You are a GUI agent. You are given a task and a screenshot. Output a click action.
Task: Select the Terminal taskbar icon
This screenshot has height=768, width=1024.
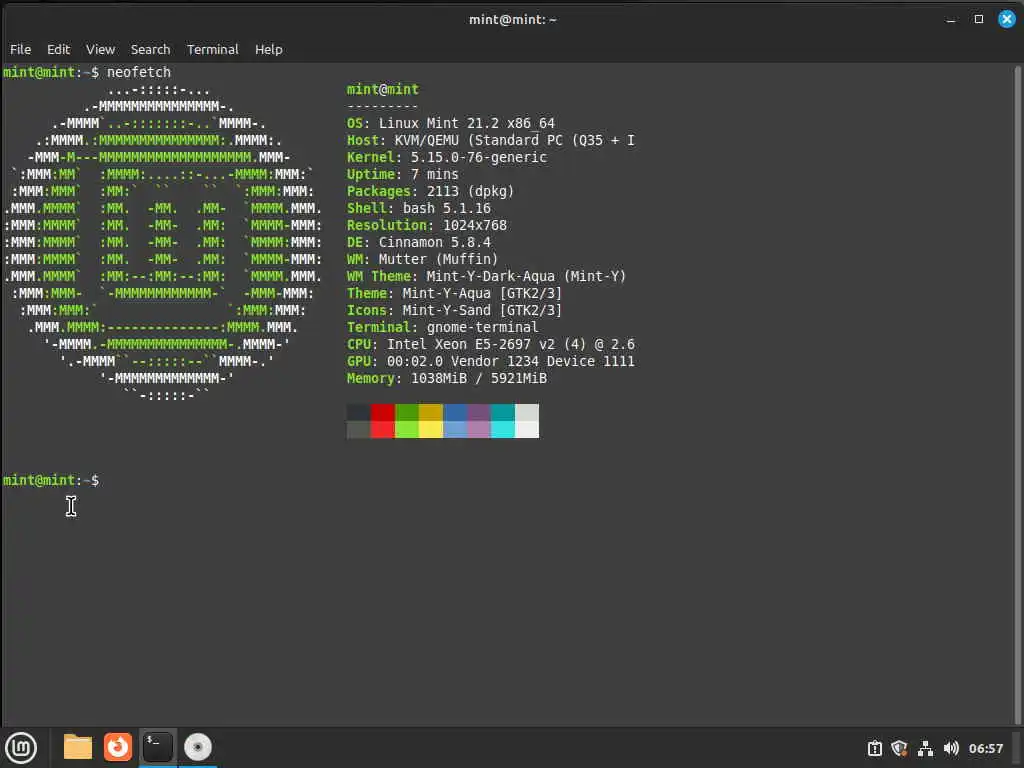[158, 747]
